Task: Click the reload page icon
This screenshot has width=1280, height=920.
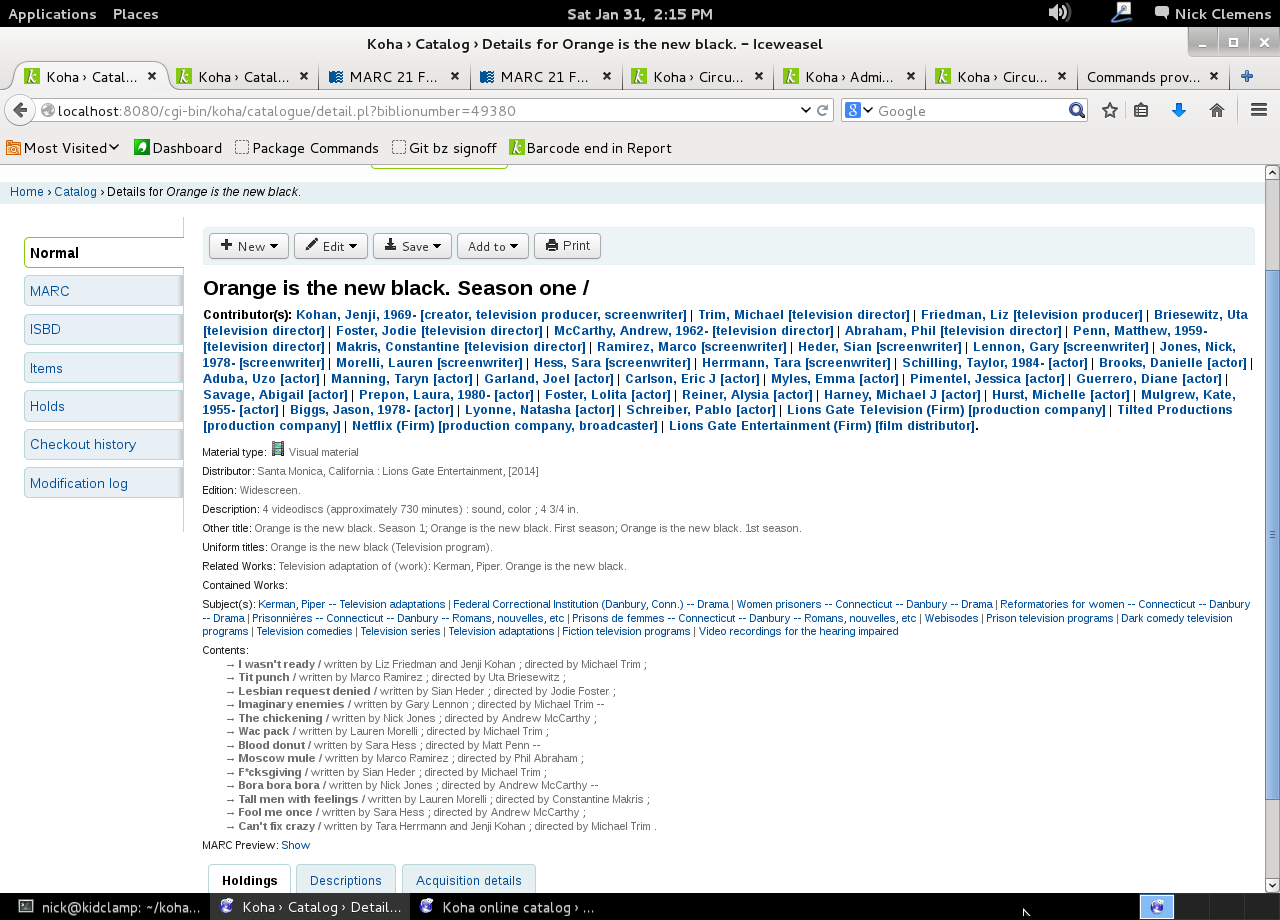Action: pos(823,110)
